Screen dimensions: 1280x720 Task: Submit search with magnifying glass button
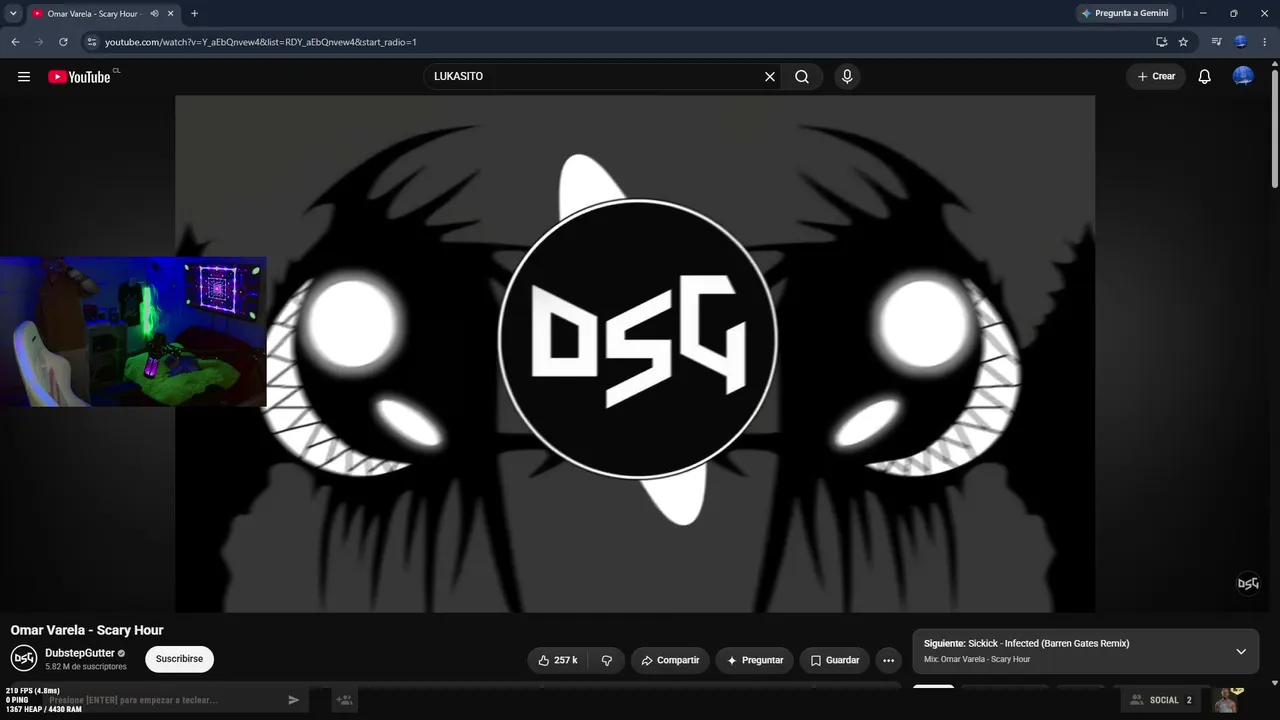tap(802, 77)
